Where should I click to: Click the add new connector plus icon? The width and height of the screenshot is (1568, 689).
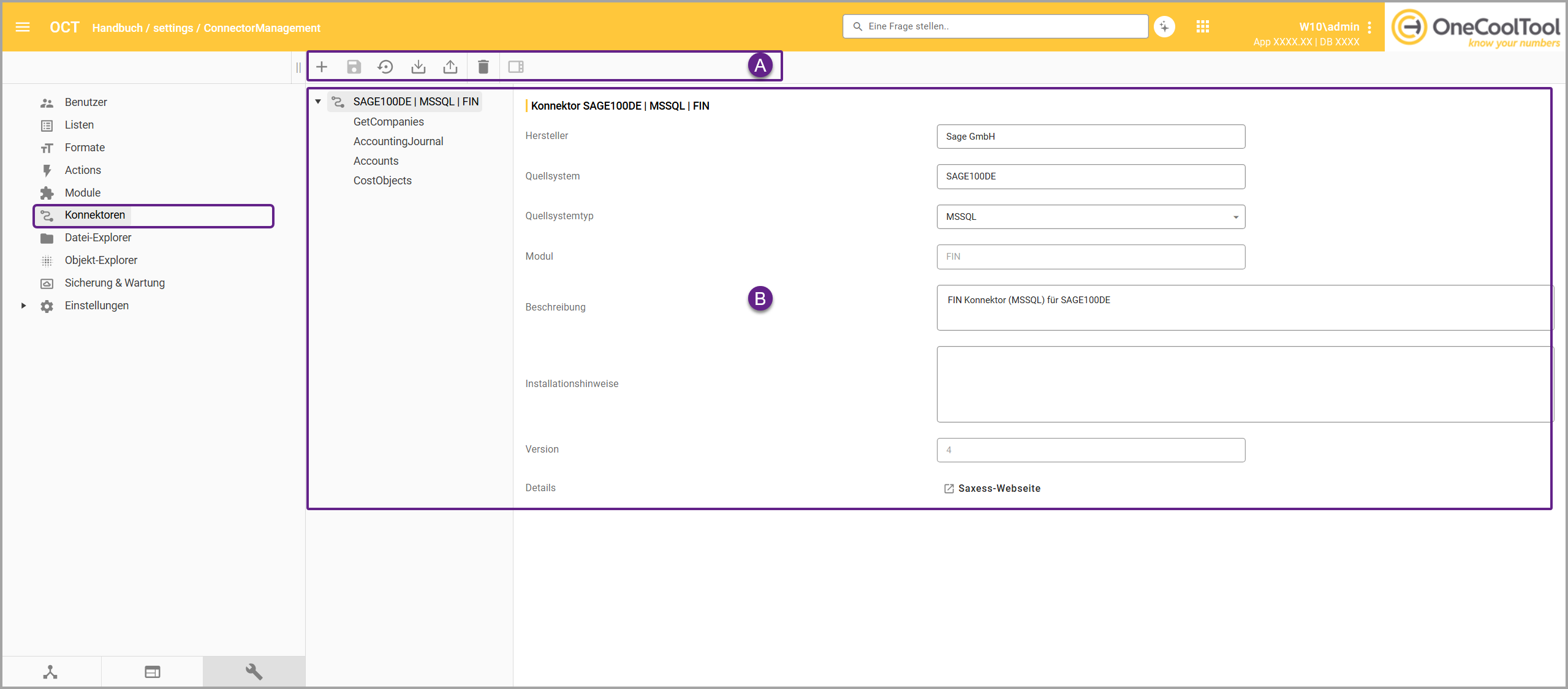[x=322, y=67]
